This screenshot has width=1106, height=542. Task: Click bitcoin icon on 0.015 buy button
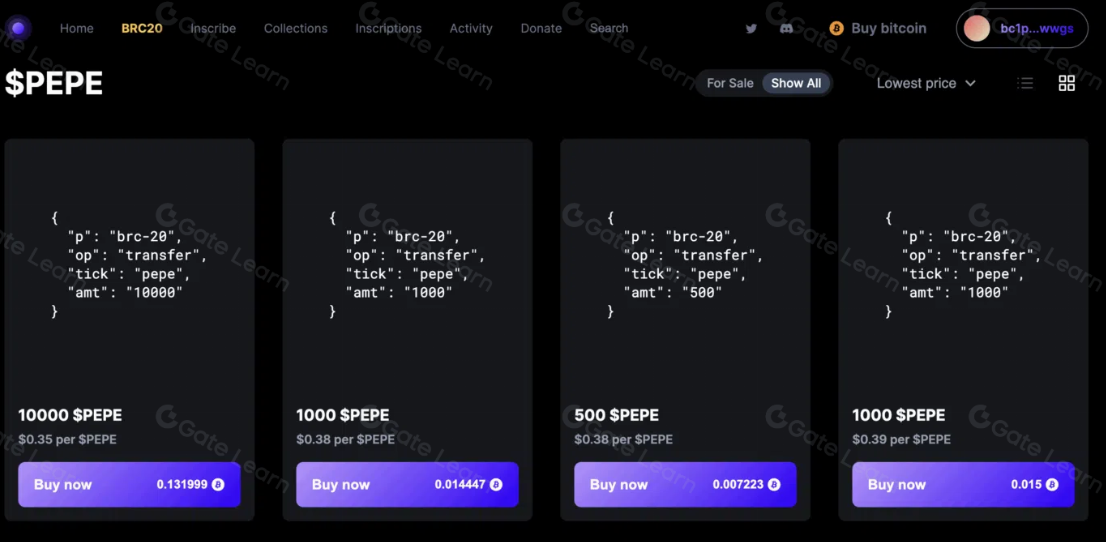(1051, 484)
